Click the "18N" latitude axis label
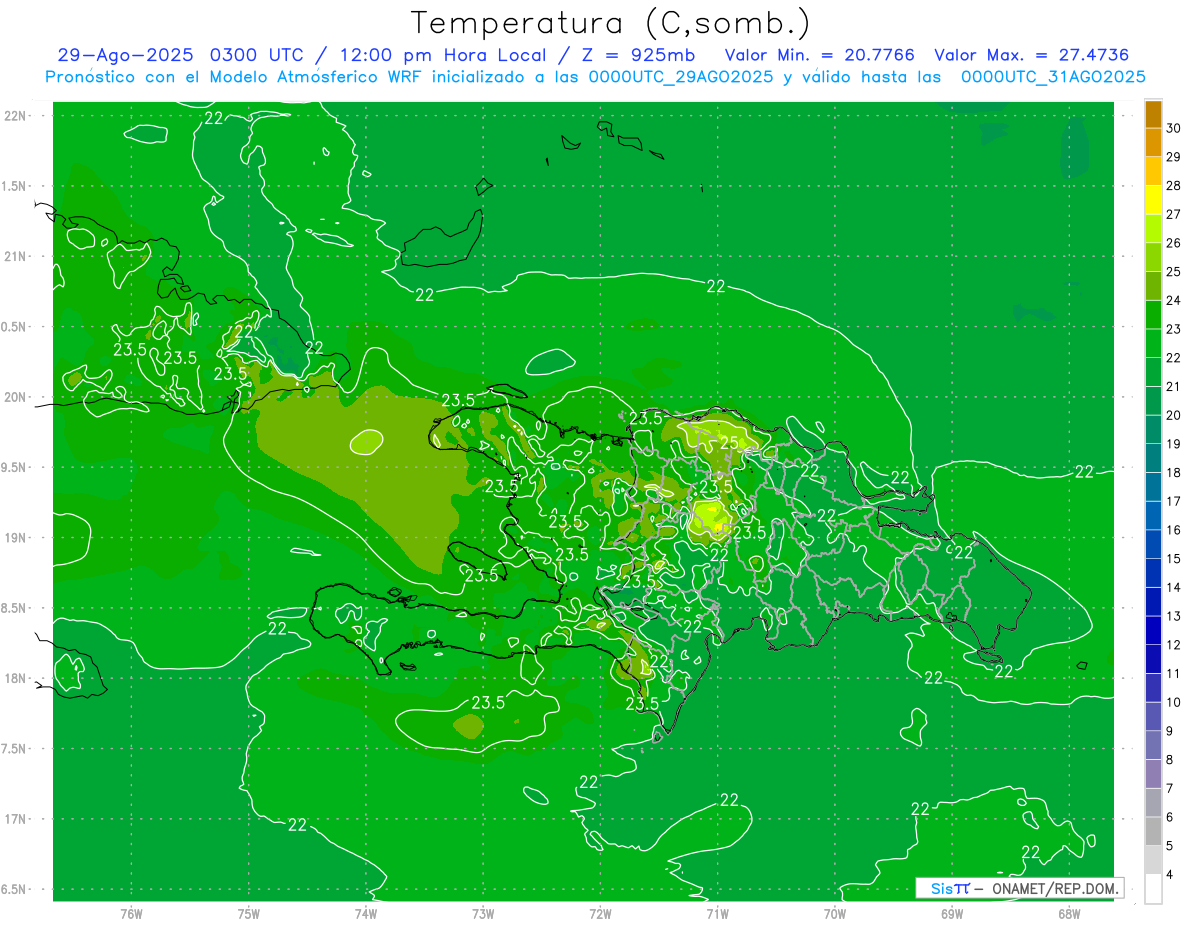 (x=17, y=679)
